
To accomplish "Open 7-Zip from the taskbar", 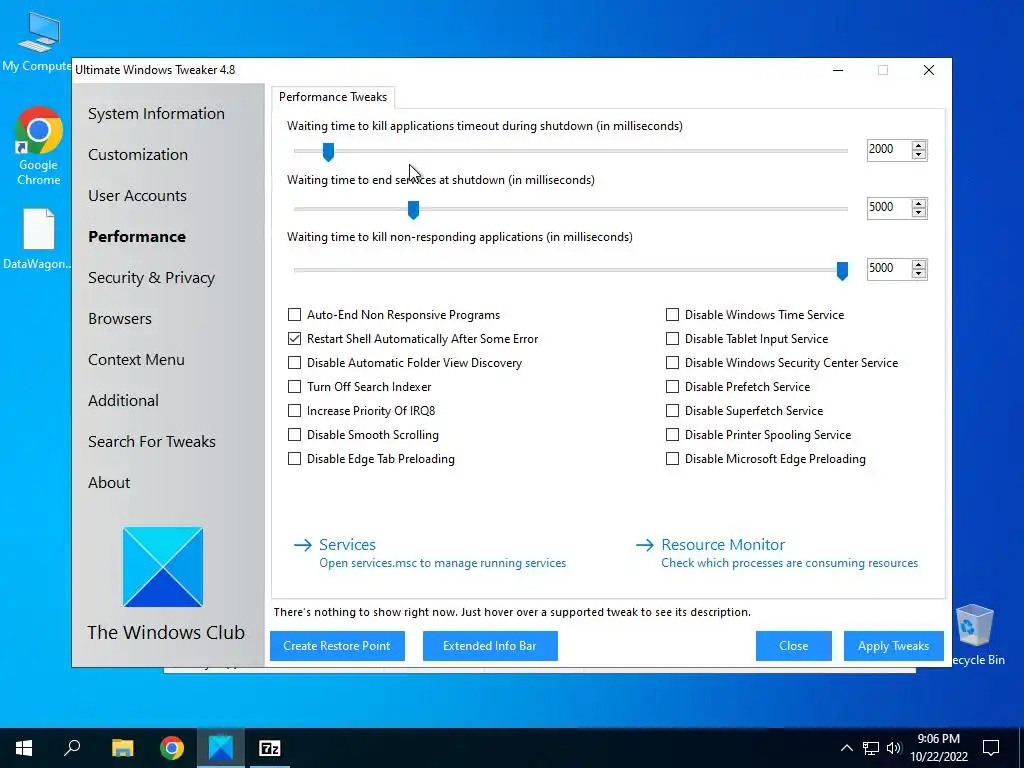I will (x=270, y=748).
